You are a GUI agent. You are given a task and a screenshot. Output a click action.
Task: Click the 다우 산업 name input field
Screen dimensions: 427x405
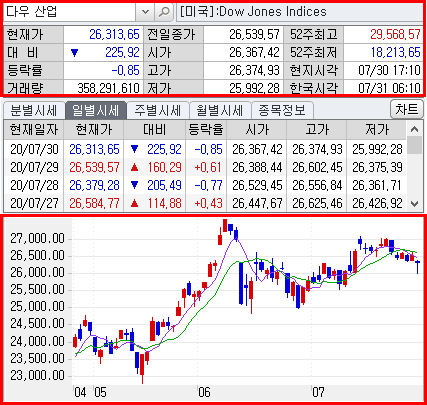(70, 12)
